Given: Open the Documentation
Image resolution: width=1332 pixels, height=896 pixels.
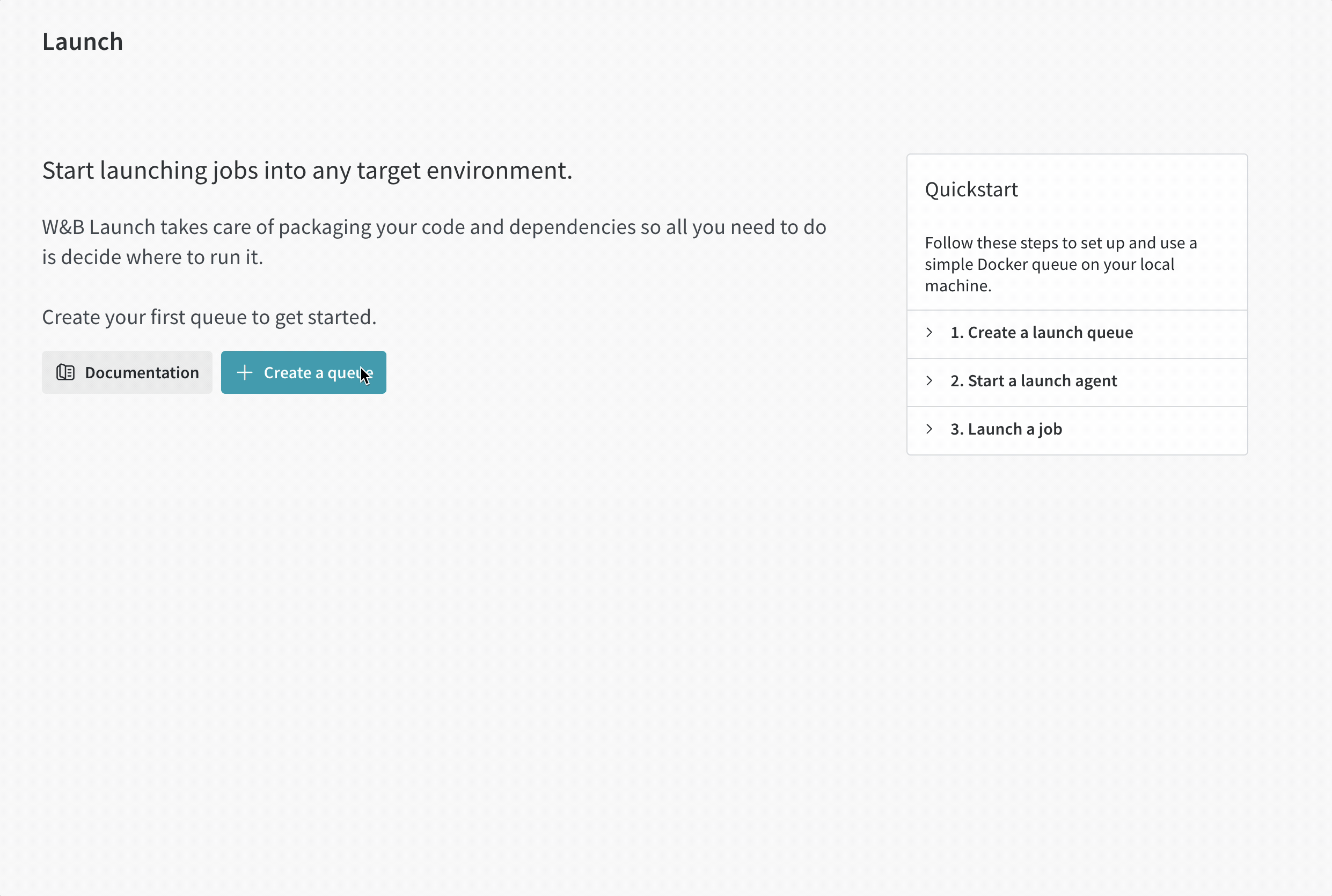Looking at the screenshot, I should tap(127, 372).
